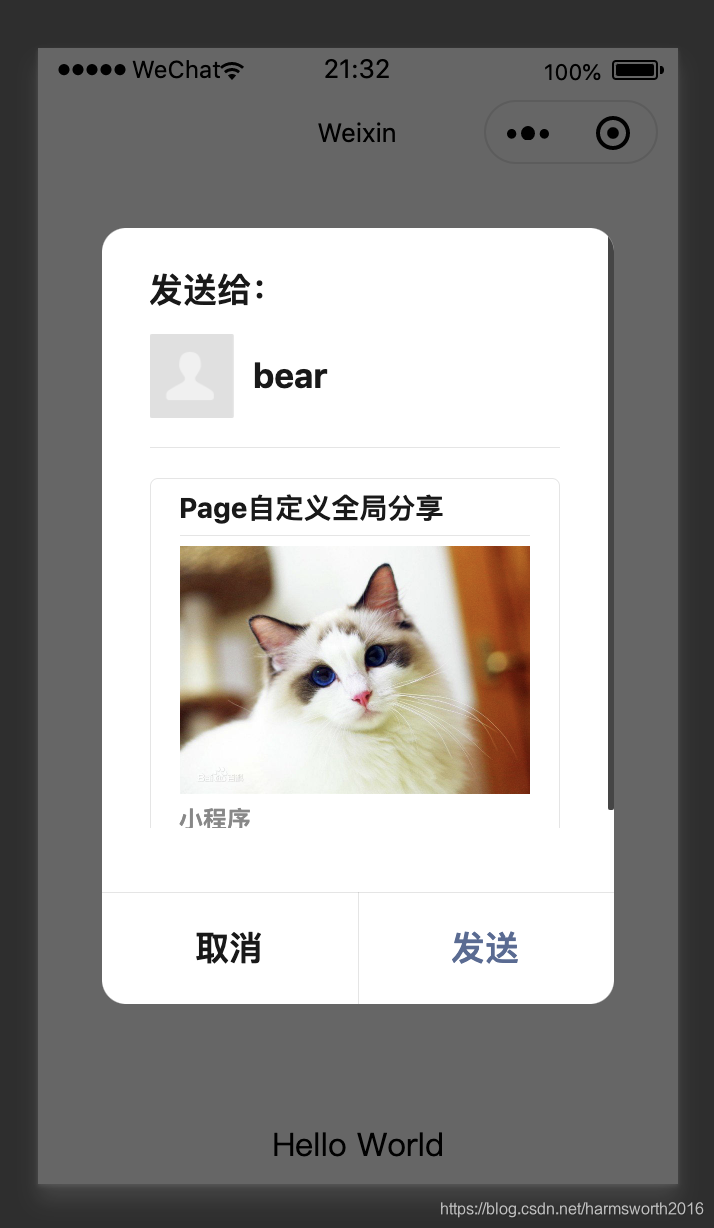This screenshot has height=1228, width=714.
Task: Open the three-dot more menu in capsule
Action: (527, 133)
